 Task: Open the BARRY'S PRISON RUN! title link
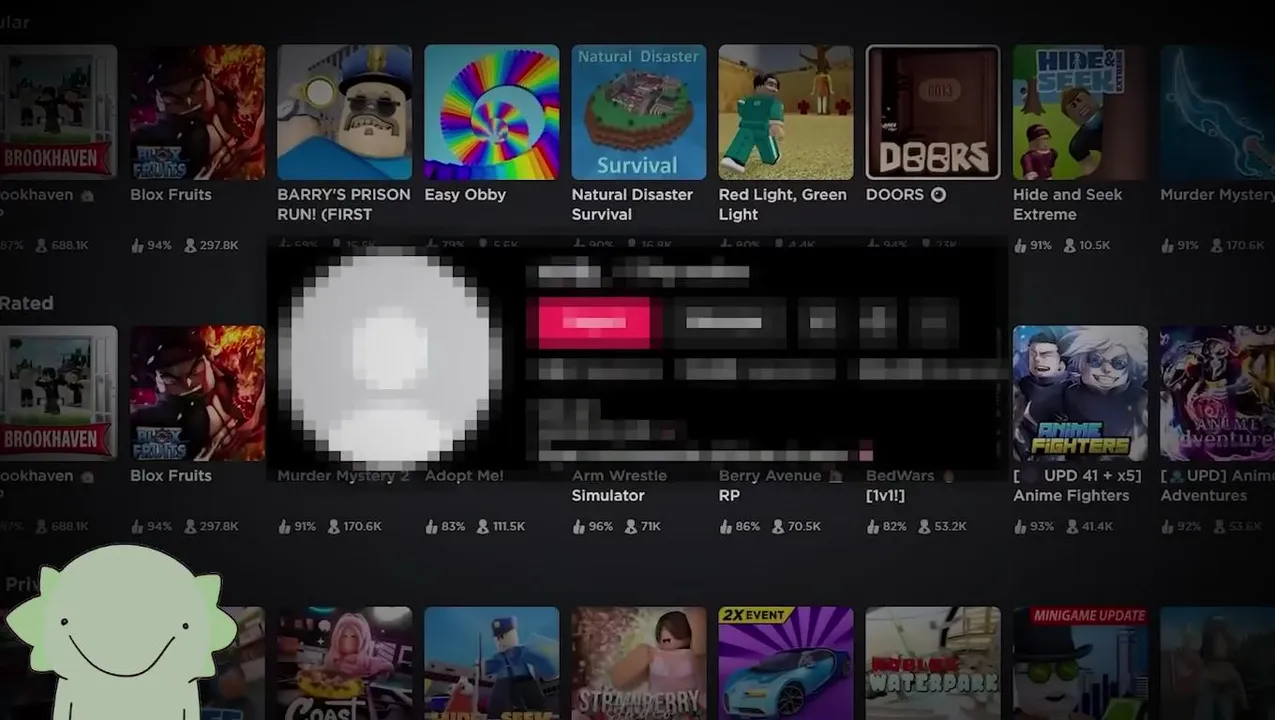pos(344,205)
